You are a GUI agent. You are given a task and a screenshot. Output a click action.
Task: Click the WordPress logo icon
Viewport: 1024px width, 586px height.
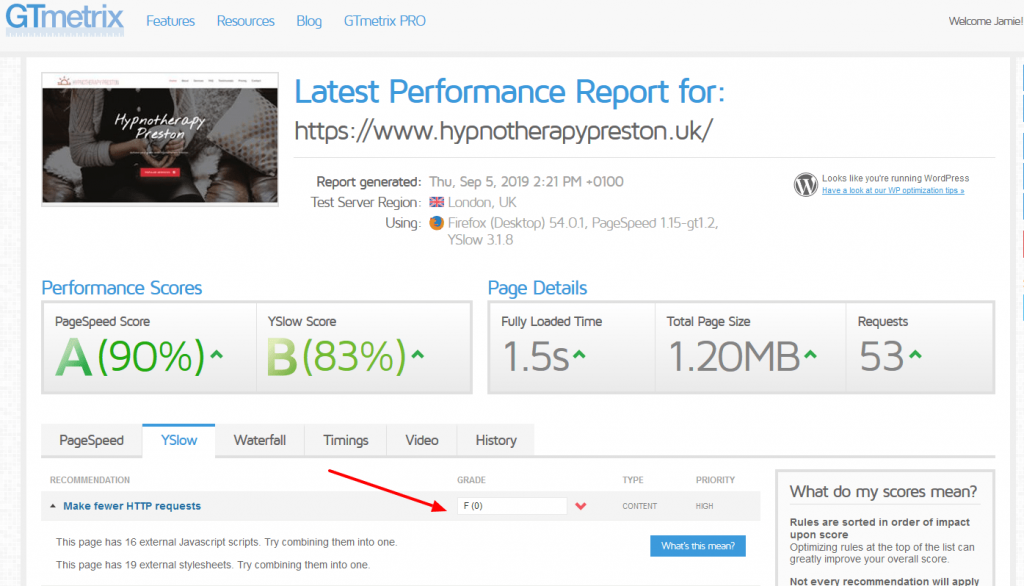click(805, 184)
